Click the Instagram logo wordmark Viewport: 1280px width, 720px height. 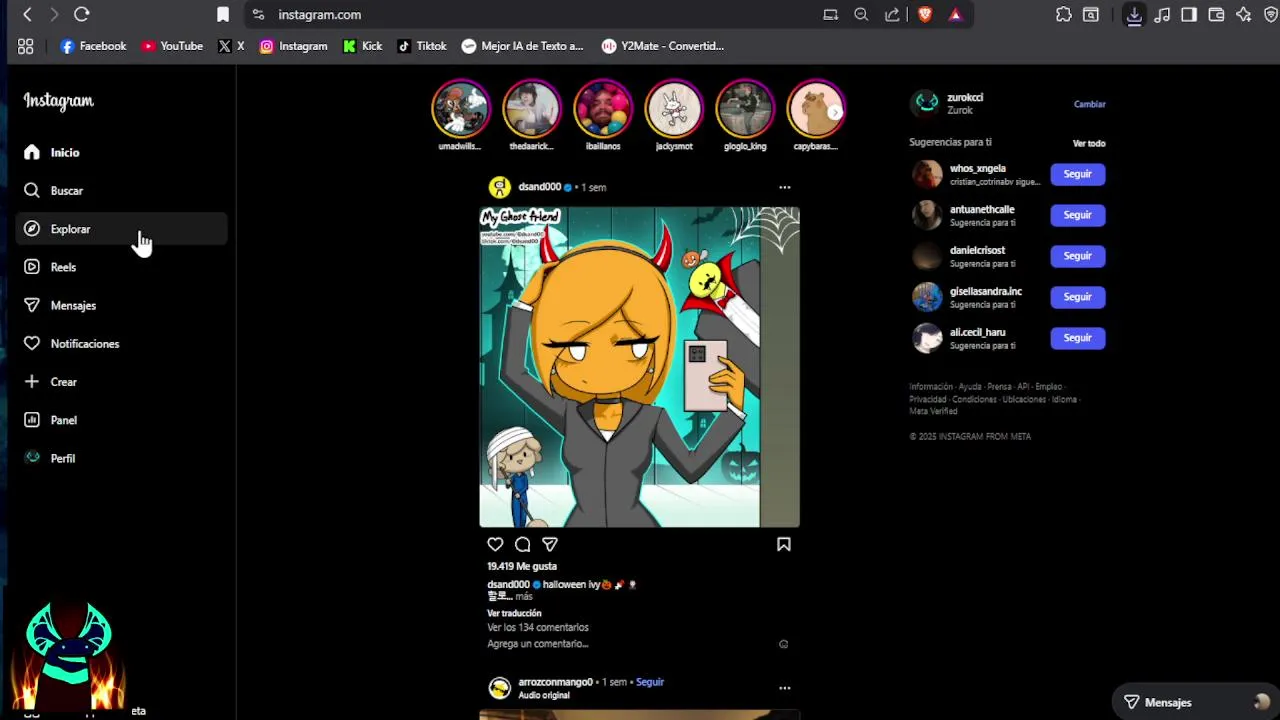58,101
